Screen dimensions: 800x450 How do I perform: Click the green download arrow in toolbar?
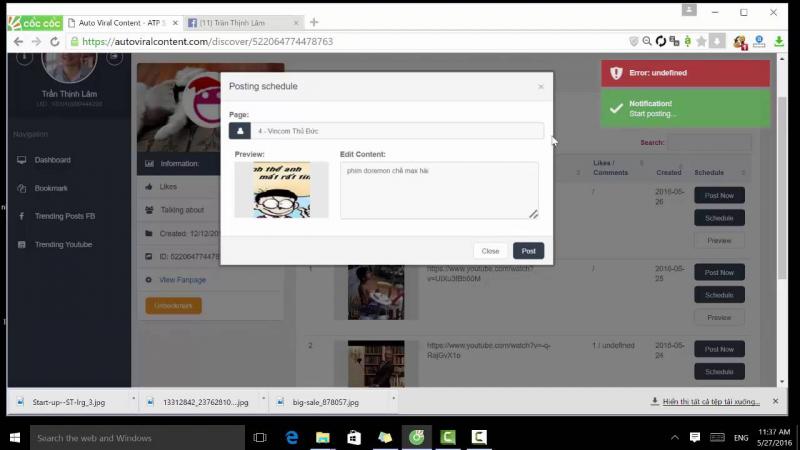(x=779, y=41)
